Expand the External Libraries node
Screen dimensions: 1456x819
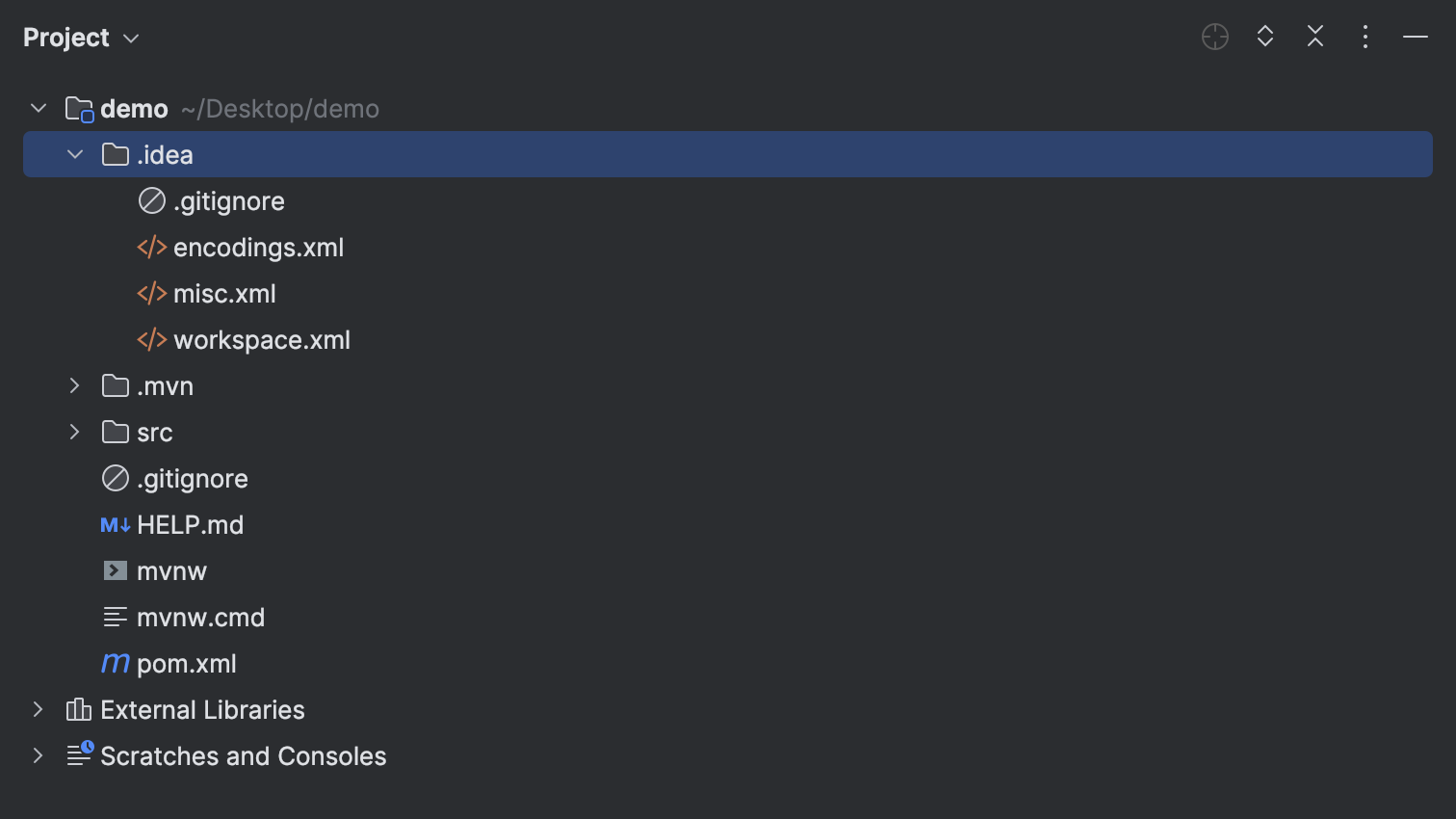[39, 710]
